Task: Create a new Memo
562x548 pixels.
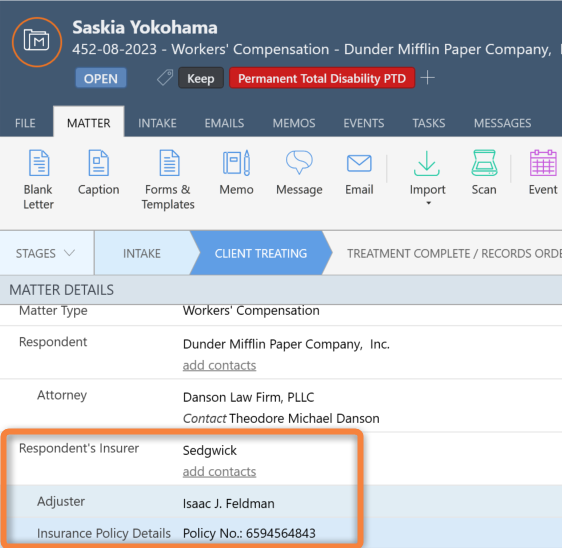Action: click(237, 173)
